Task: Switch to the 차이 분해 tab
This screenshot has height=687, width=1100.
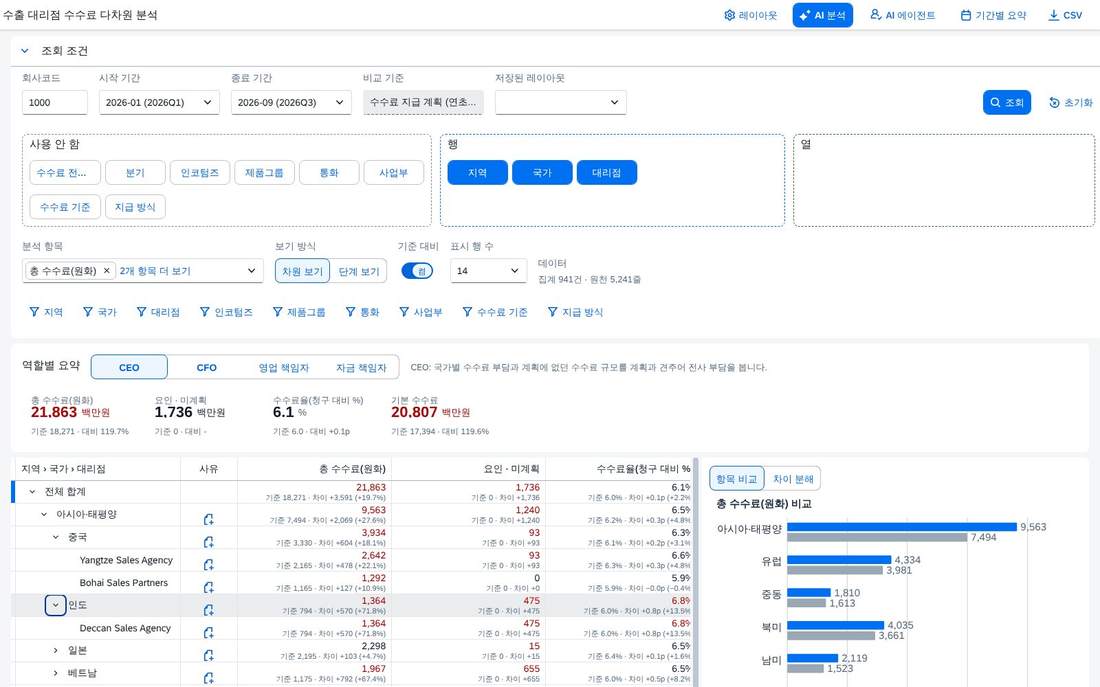Action: coord(793,479)
